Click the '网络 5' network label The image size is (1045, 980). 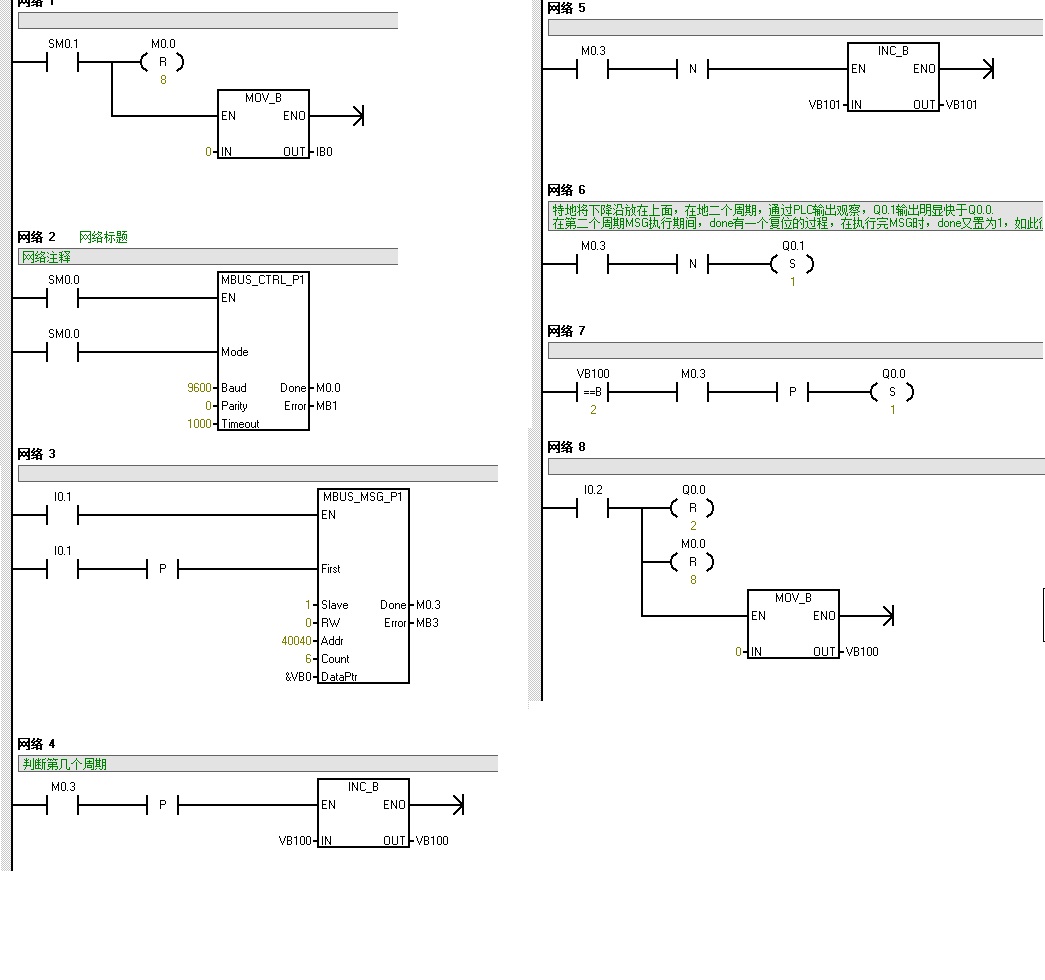click(x=566, y=8)
